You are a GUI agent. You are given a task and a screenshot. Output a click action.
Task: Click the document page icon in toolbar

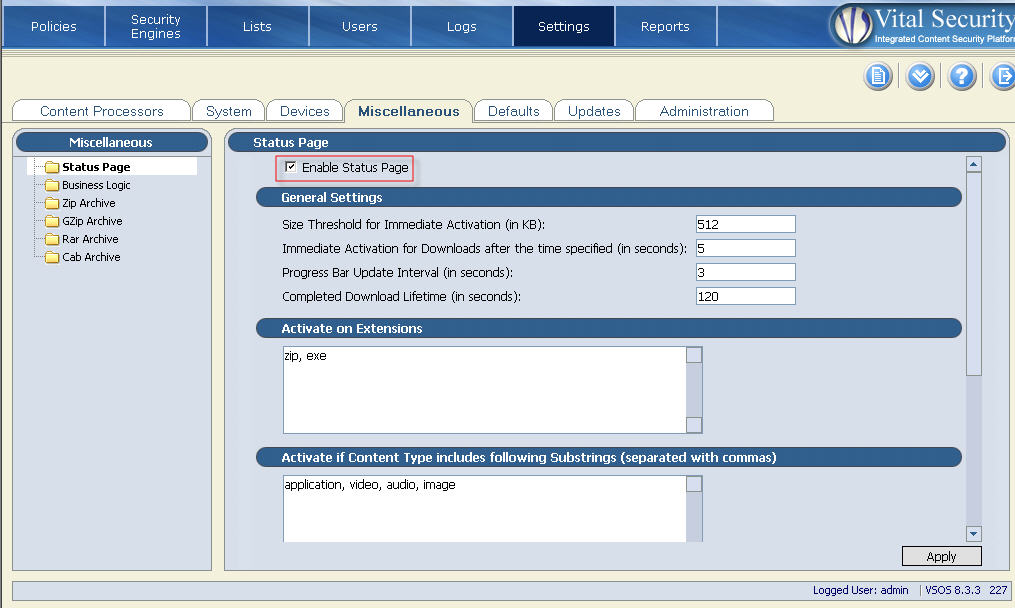click(x=878, y=76)
